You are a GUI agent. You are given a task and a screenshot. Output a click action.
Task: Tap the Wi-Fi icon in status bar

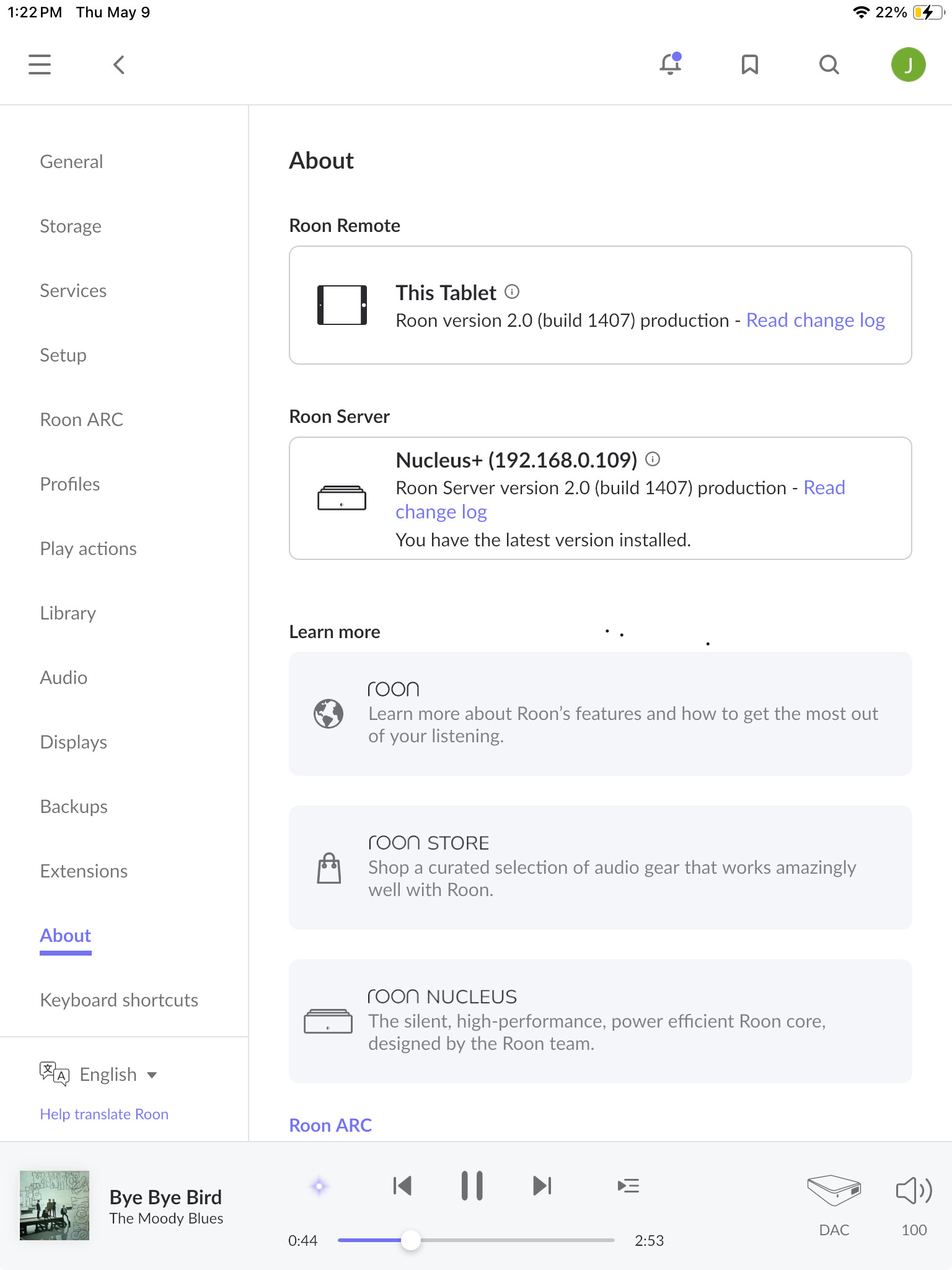(x=861, y=12)
